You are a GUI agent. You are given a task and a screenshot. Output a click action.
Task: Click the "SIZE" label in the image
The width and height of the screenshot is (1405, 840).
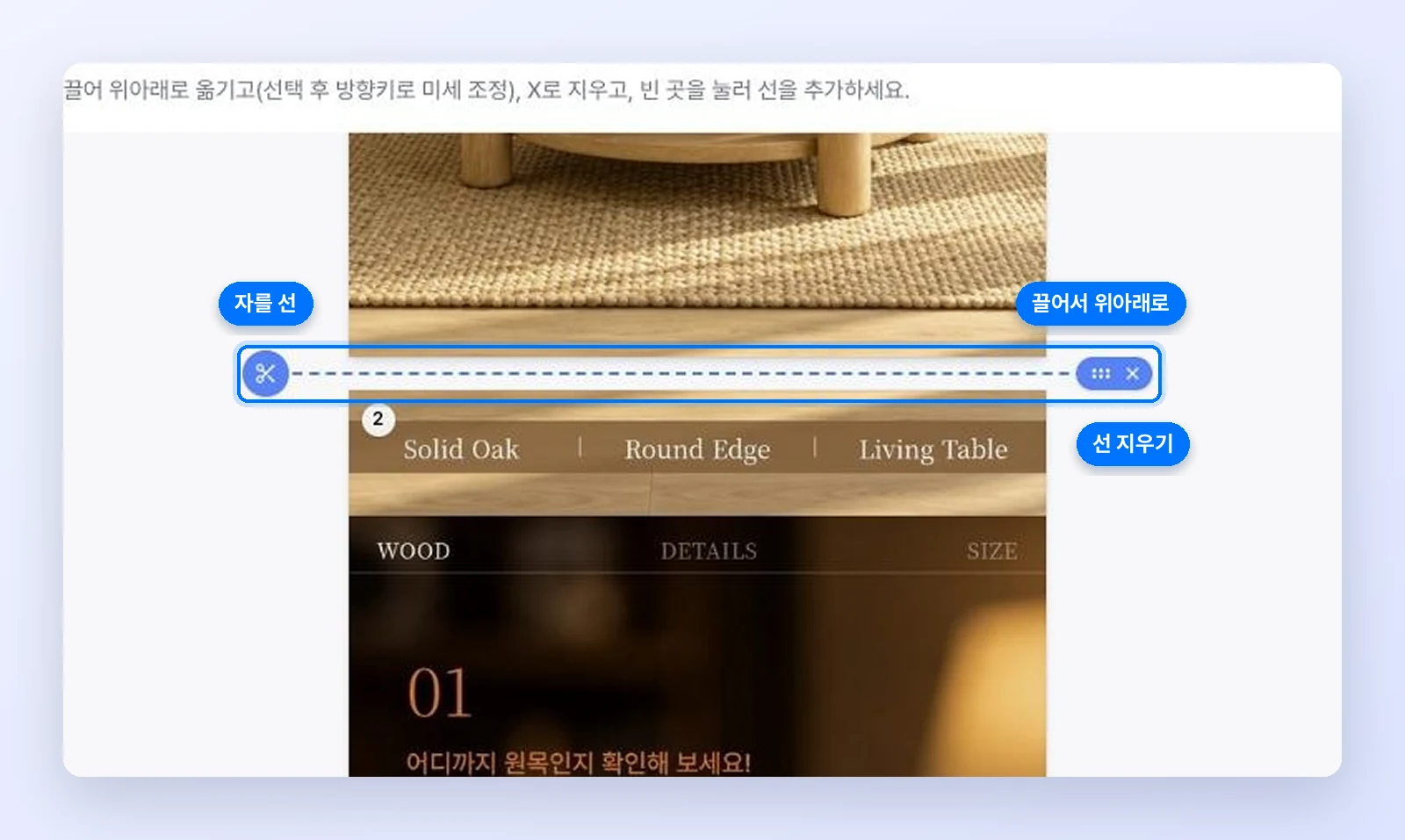pos(992,551)
